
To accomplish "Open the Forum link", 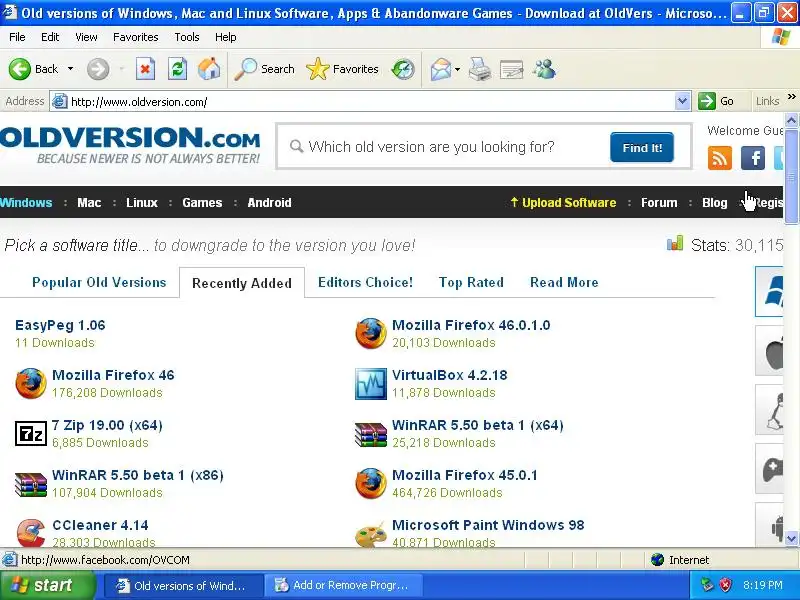I will pos(659,203).
